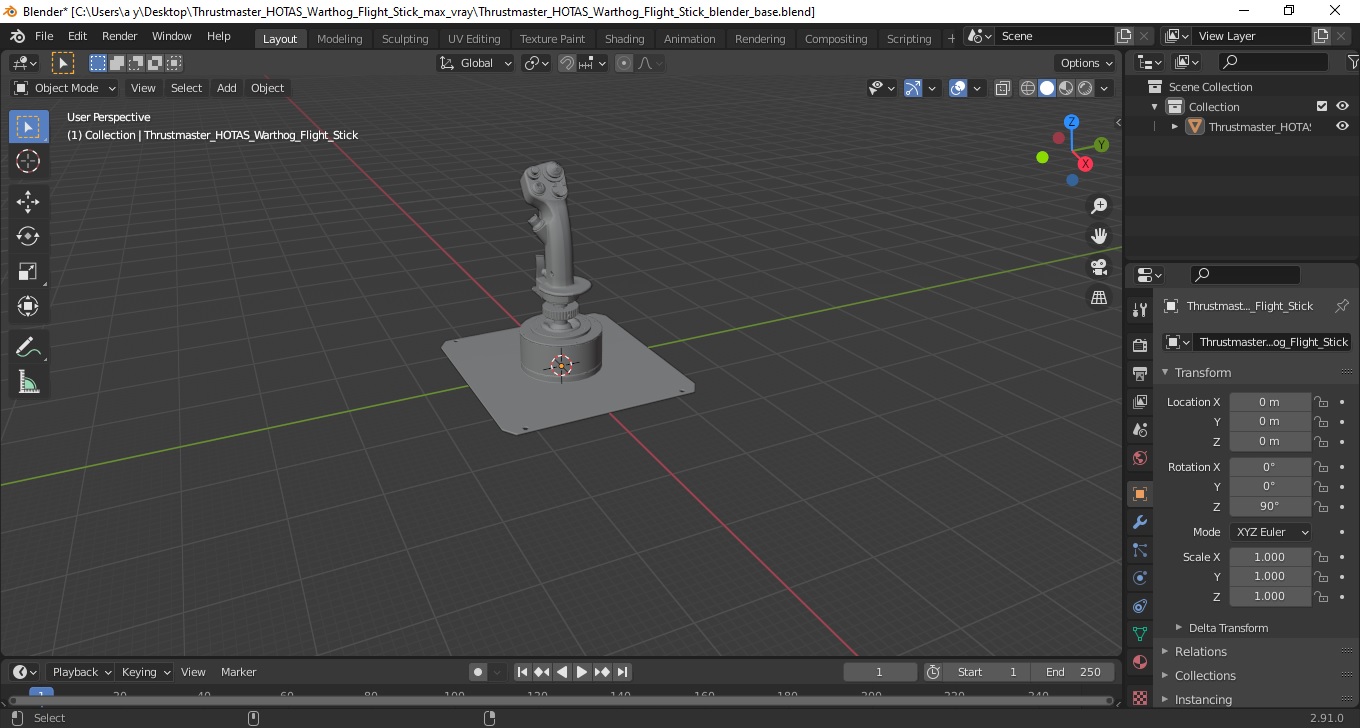Select the Measure tool

(28, 382)
